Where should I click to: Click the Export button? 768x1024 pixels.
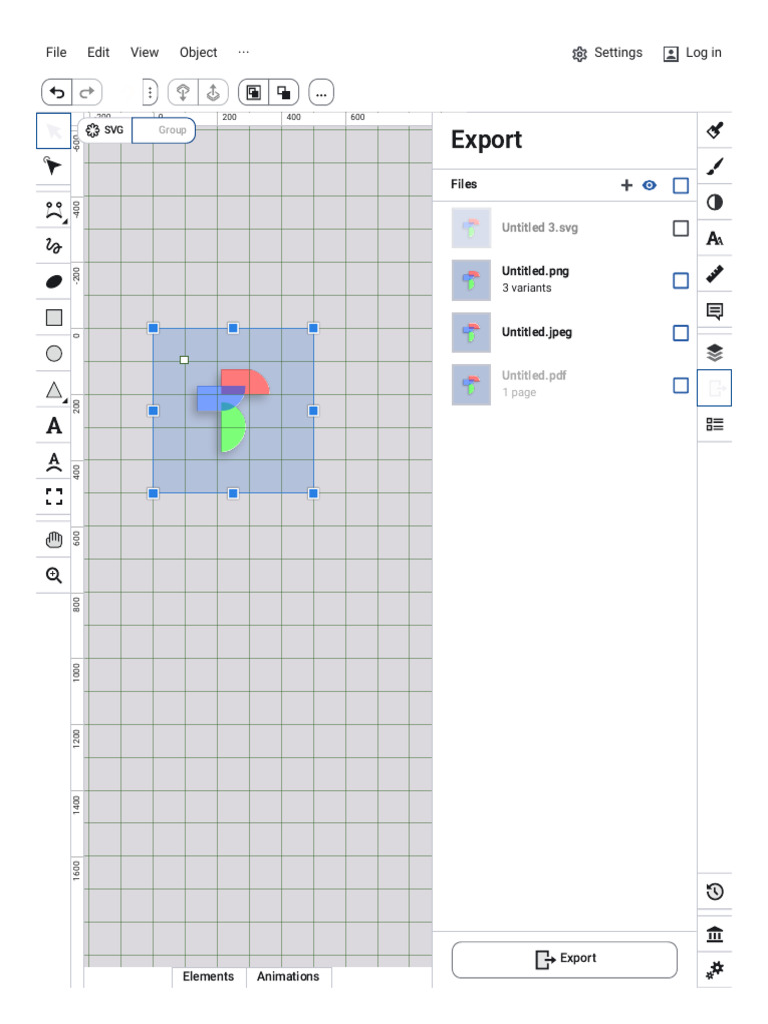(x=564, y=959)
